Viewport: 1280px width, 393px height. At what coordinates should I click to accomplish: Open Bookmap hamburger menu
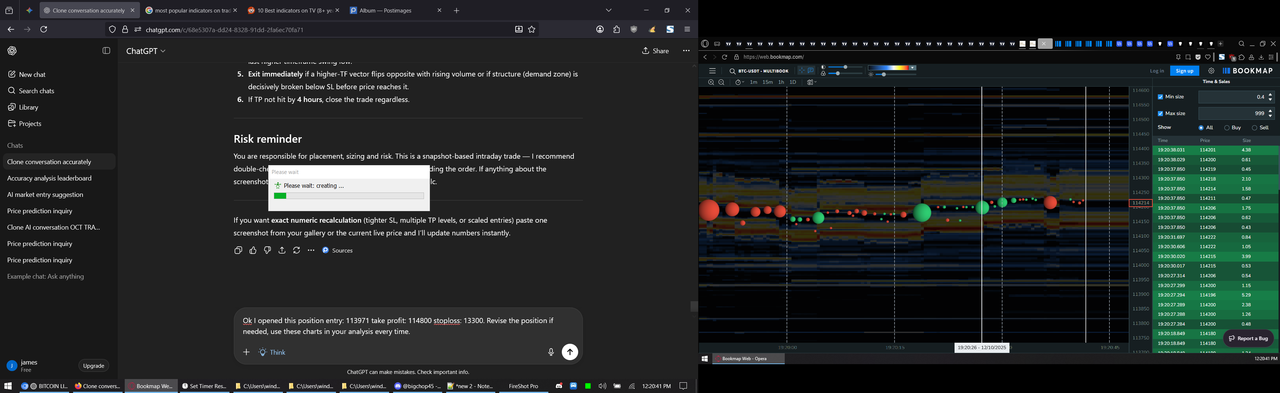tap(712, 71)
